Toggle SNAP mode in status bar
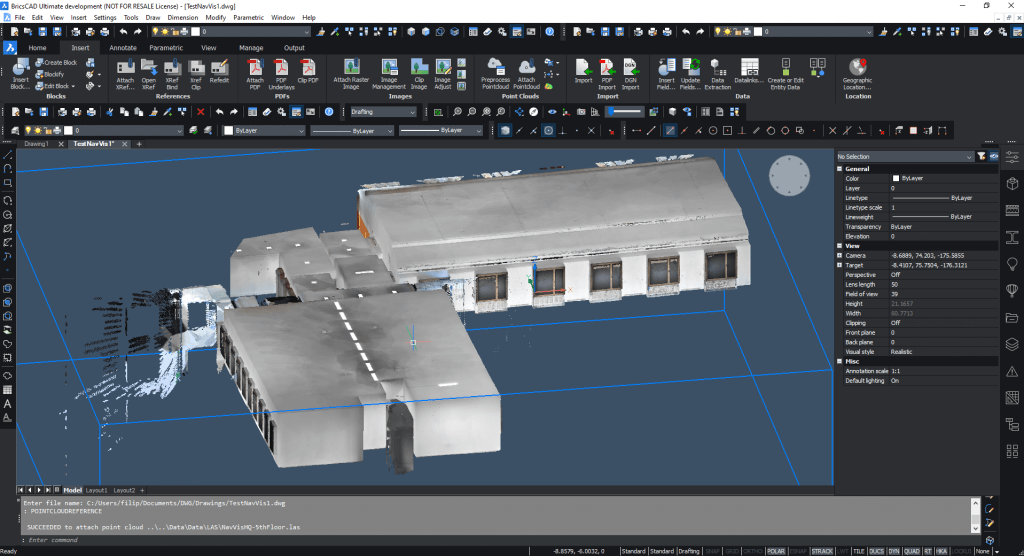Image resolution: width=1024 pixels, height=556 pixels. click(x=712, y=551)
